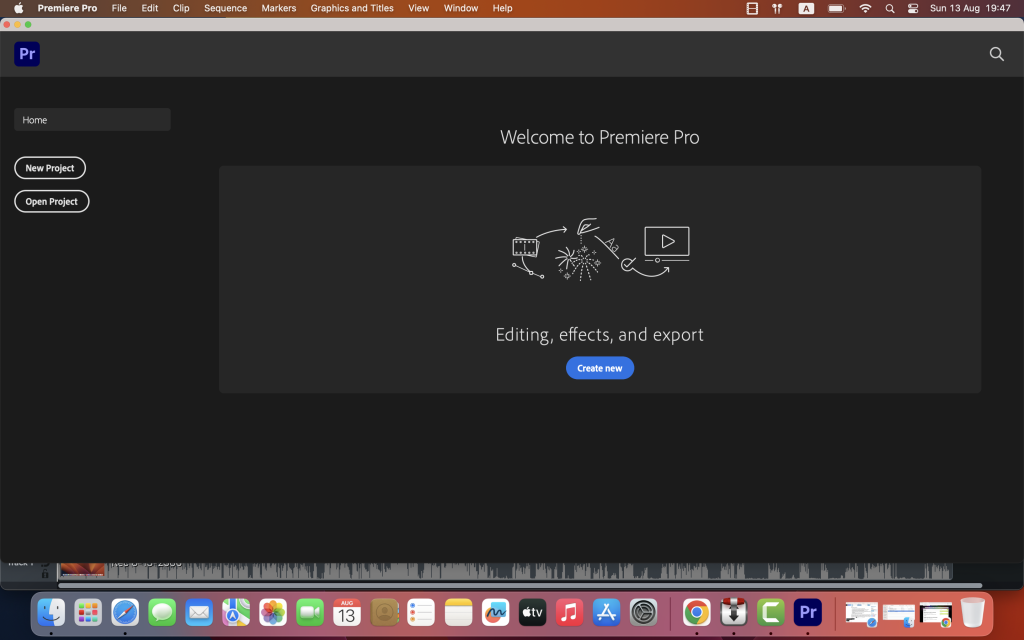This screenshot has height=640, width=1024.
Task: Start a New Project
Action: pyautogui.click(x=50, y=168)
